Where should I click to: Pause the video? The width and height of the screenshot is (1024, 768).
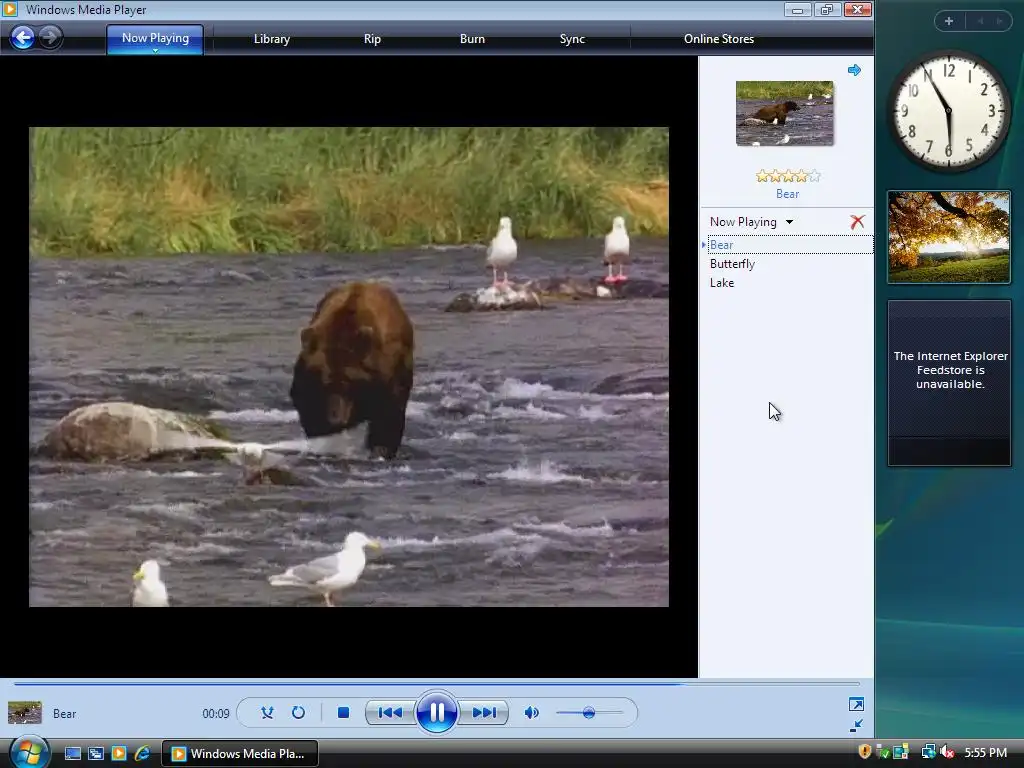click(436, 712)
